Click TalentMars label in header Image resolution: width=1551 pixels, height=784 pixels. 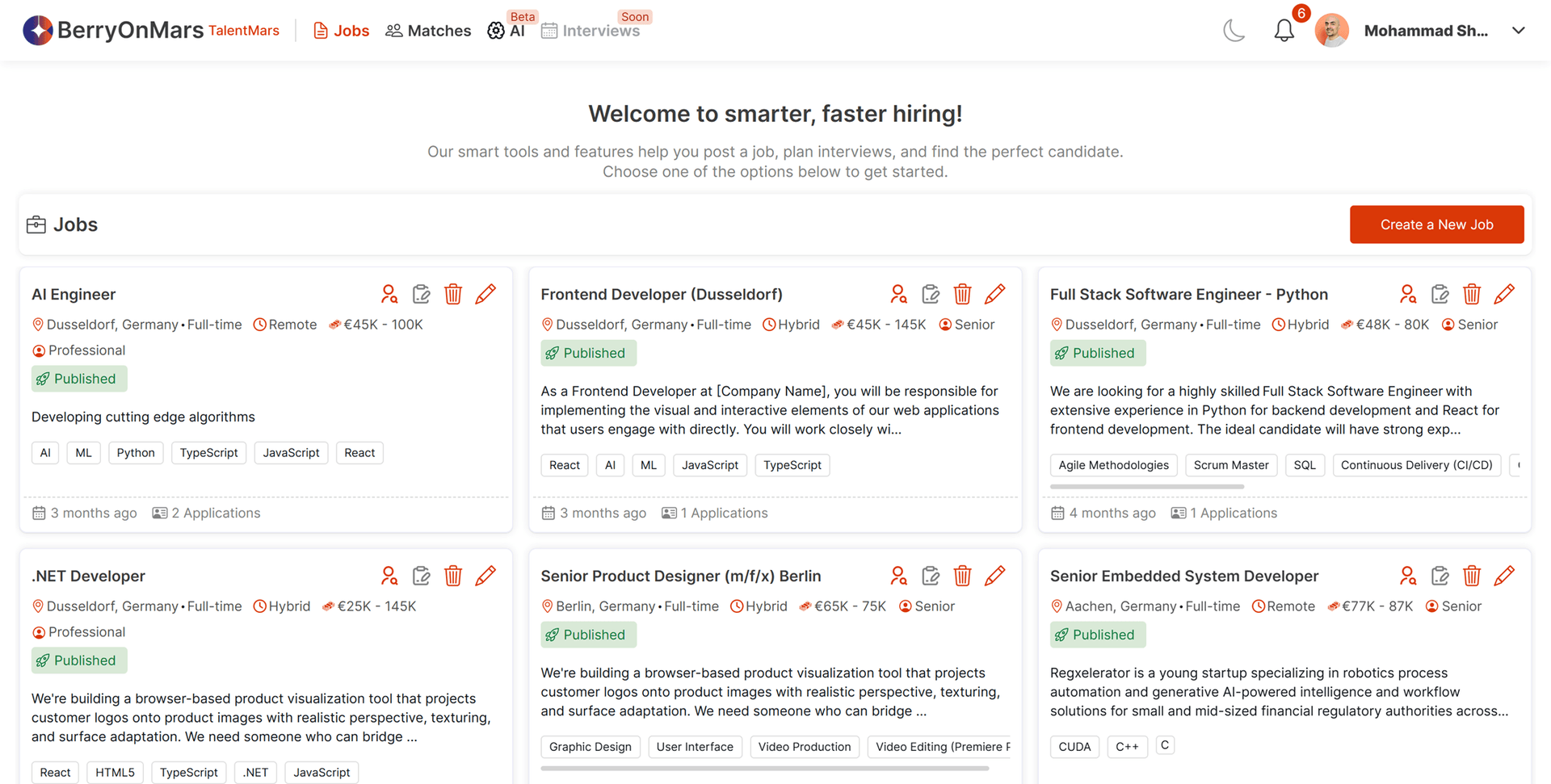pos(244,31)
